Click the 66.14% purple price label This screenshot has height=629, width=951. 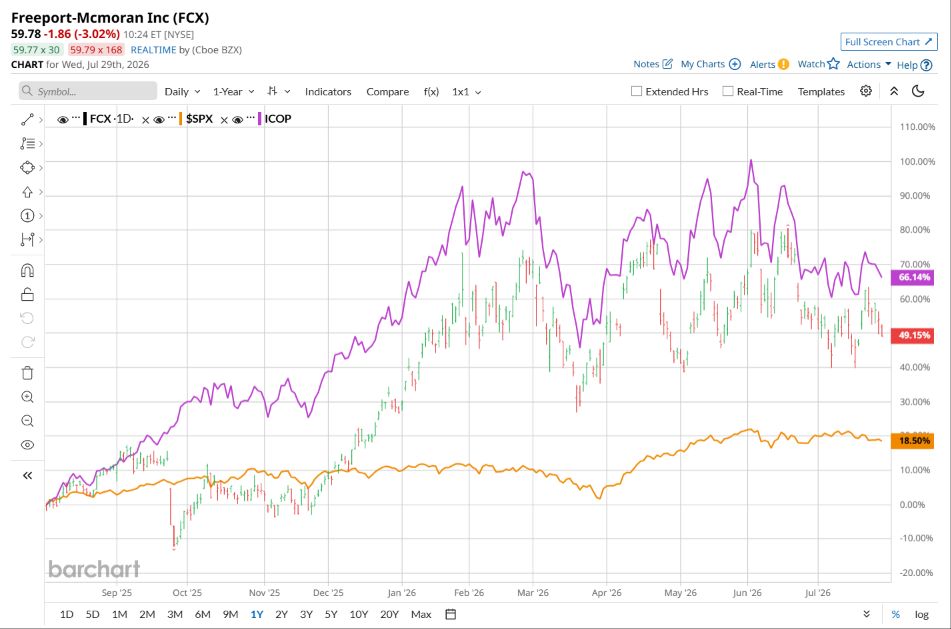tap(912, 277)
